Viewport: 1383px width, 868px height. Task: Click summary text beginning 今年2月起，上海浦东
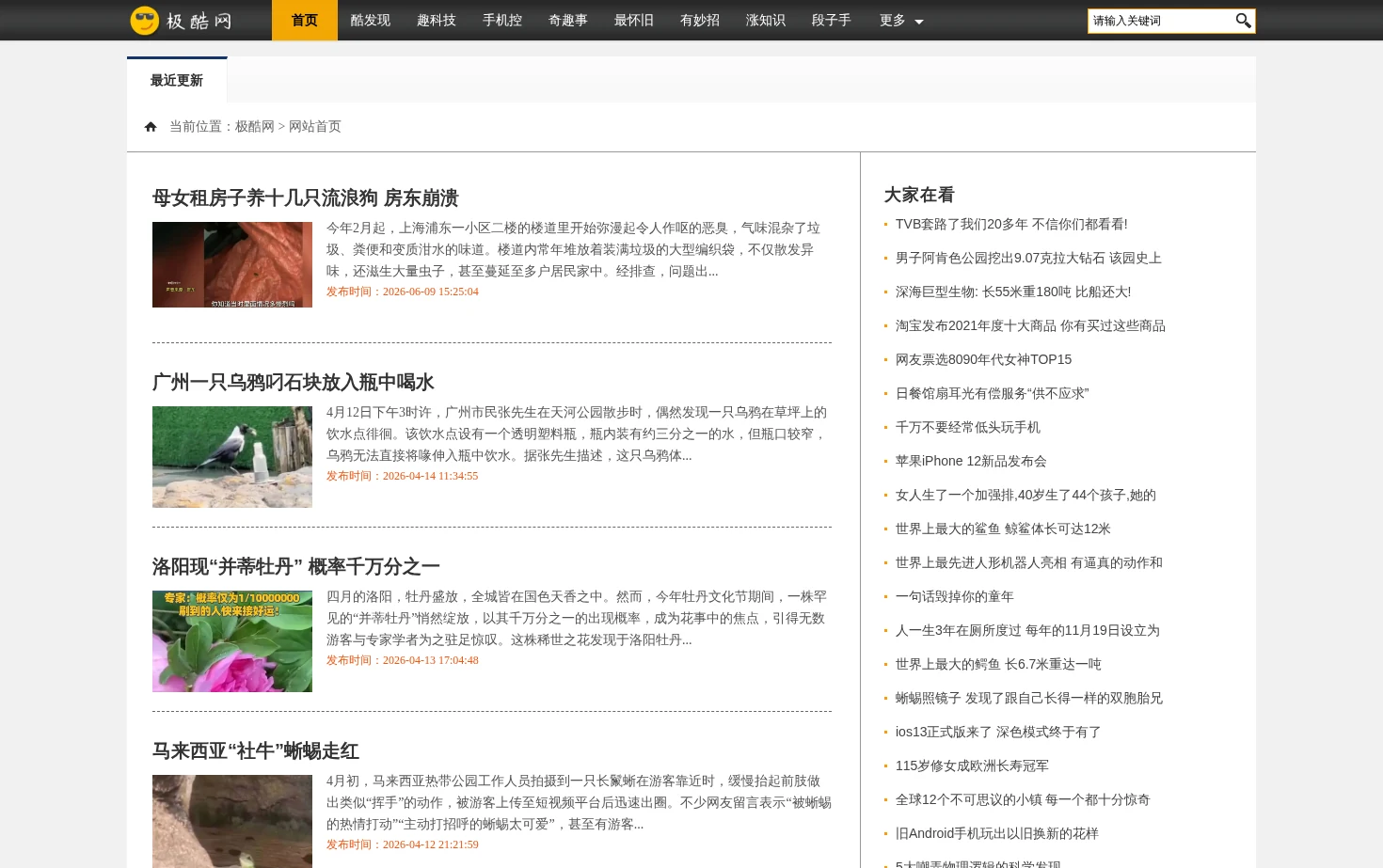573,249
